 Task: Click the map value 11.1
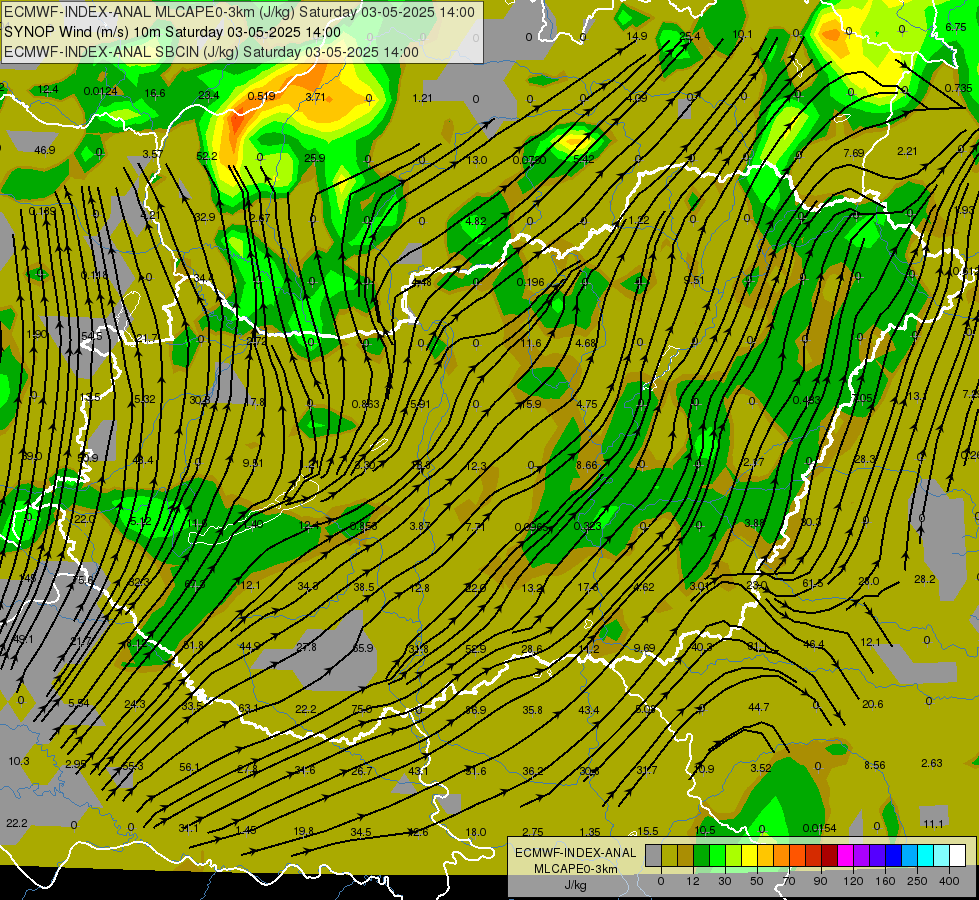point(933,824)
